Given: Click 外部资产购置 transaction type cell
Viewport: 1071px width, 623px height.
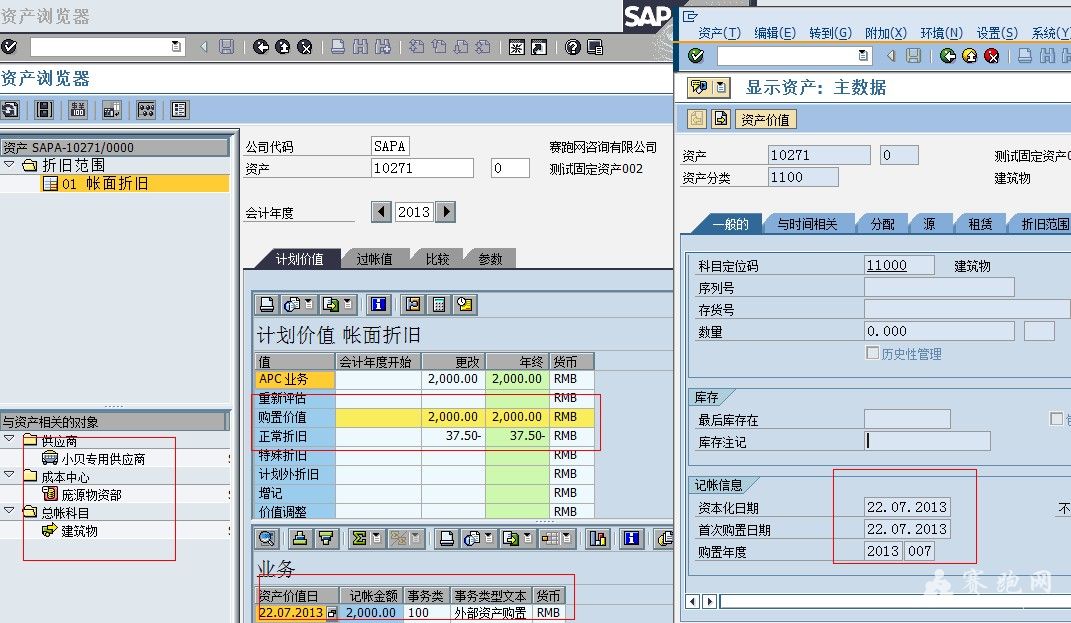Looking at the screenshot, I should (490, 613).
